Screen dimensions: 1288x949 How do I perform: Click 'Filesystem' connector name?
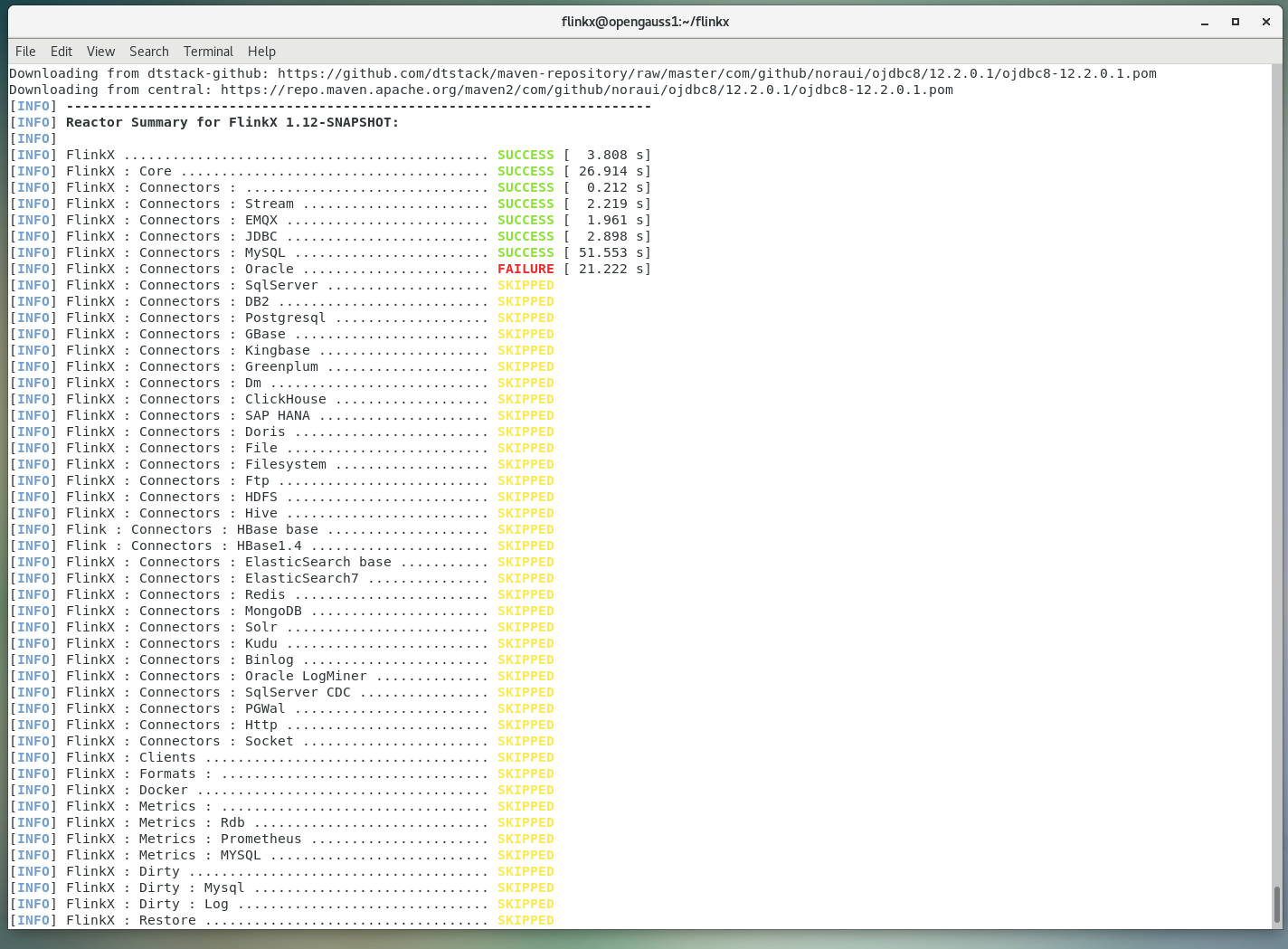(286, 464)
